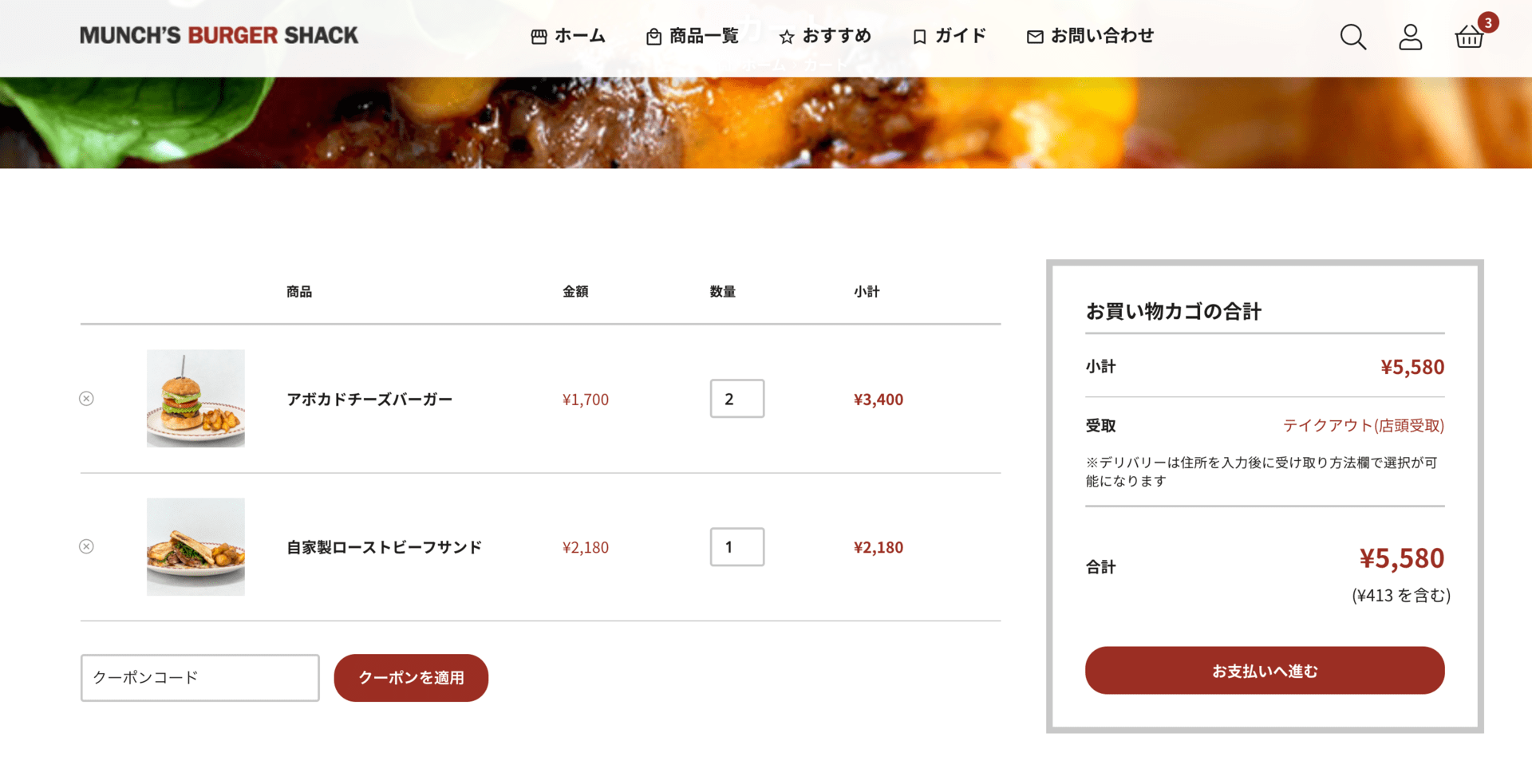Open the user account icon
Screen dimensions: 1532x784
(x=1410, y=37)
